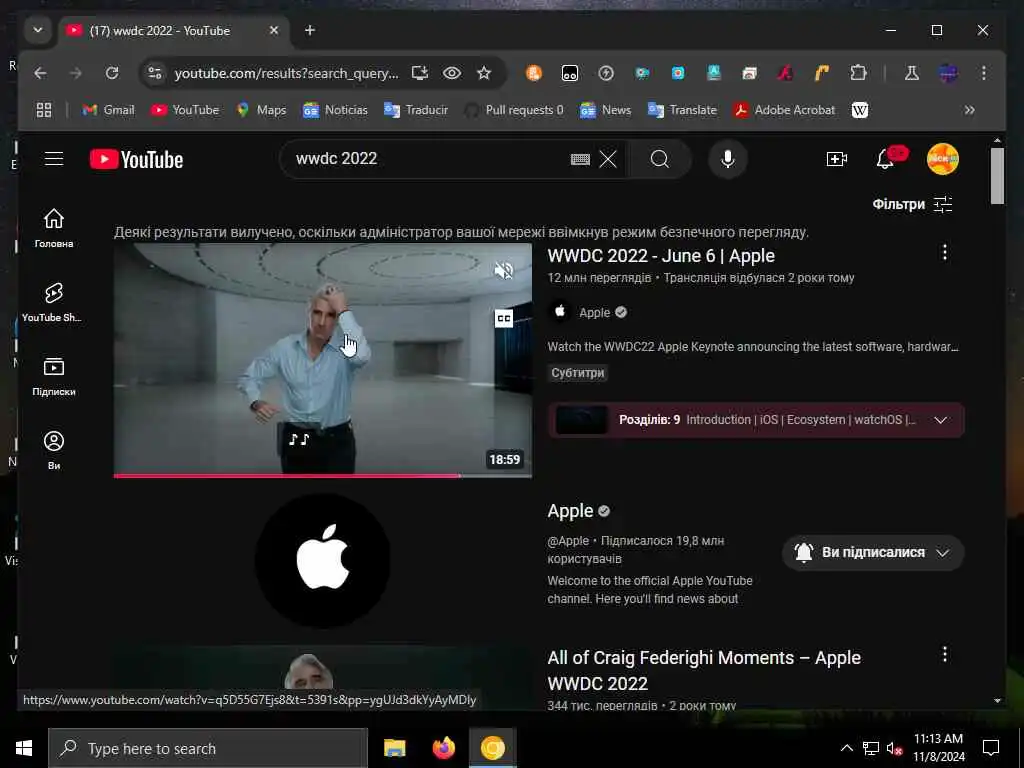This screenshot has height=768, width=1024.
Task: Open the browser Extensions puzzle icon
Action: (858, 73)
